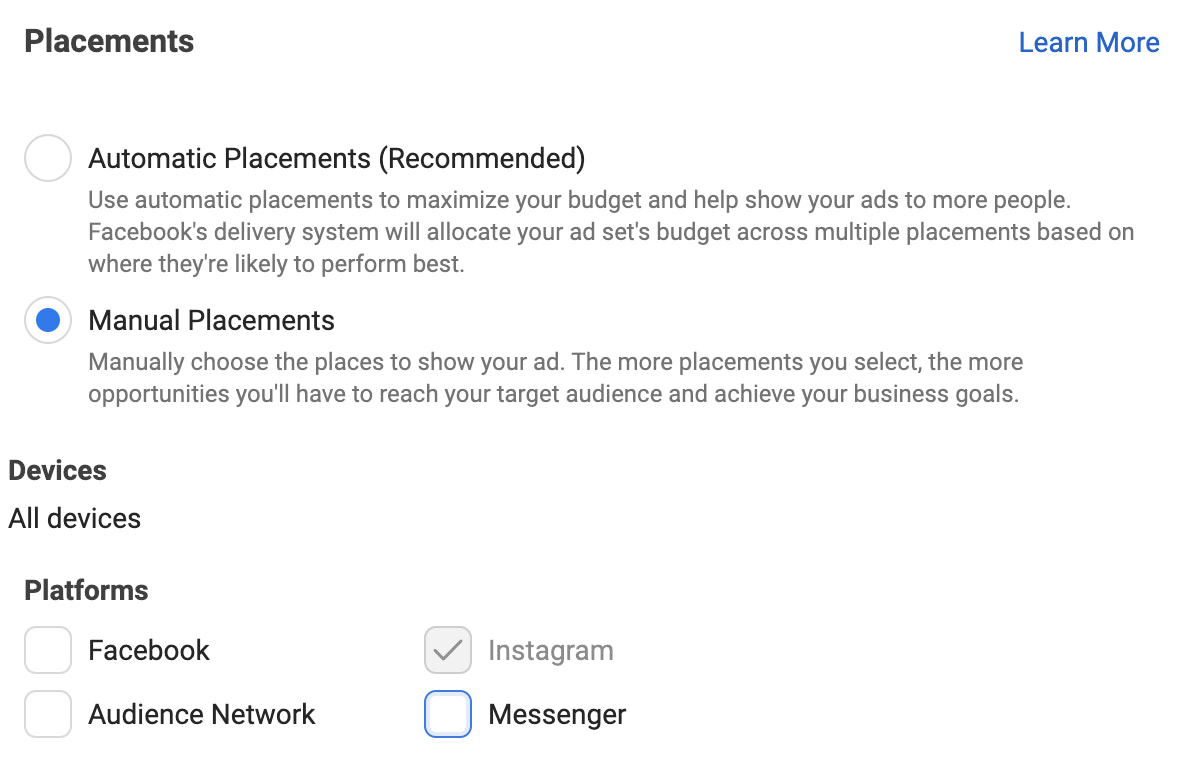This screenshot has height=776, width=1180.
Task: Open the All devices selector
Action: (74, 518)
